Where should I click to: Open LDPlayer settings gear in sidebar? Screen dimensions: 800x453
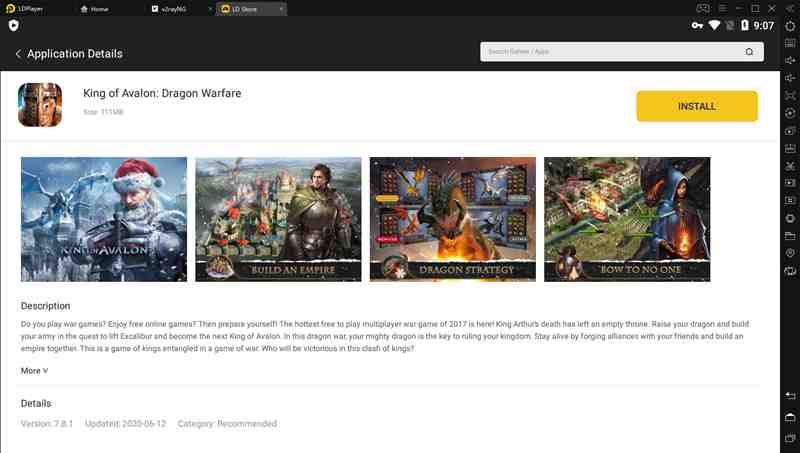coord(790,26)
